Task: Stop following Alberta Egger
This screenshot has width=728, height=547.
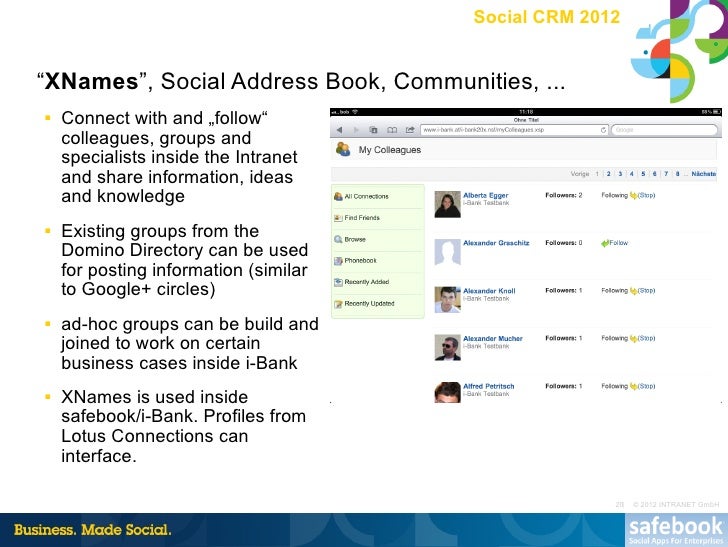Action: (646, 195)
